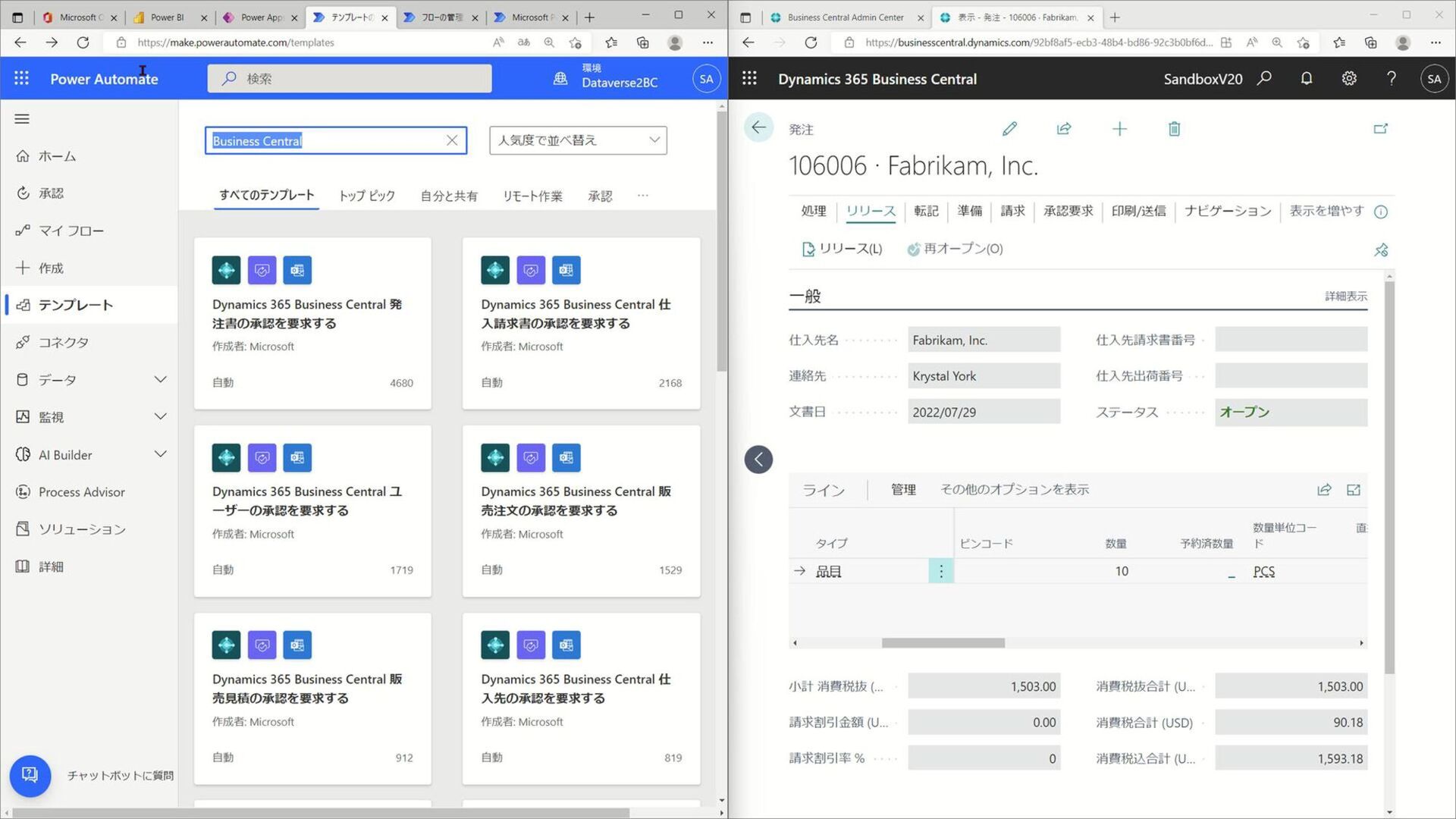The image size is (1456, 819).
Task: Show information icon next to 表示を増やす
Action: click(1381, 212)
